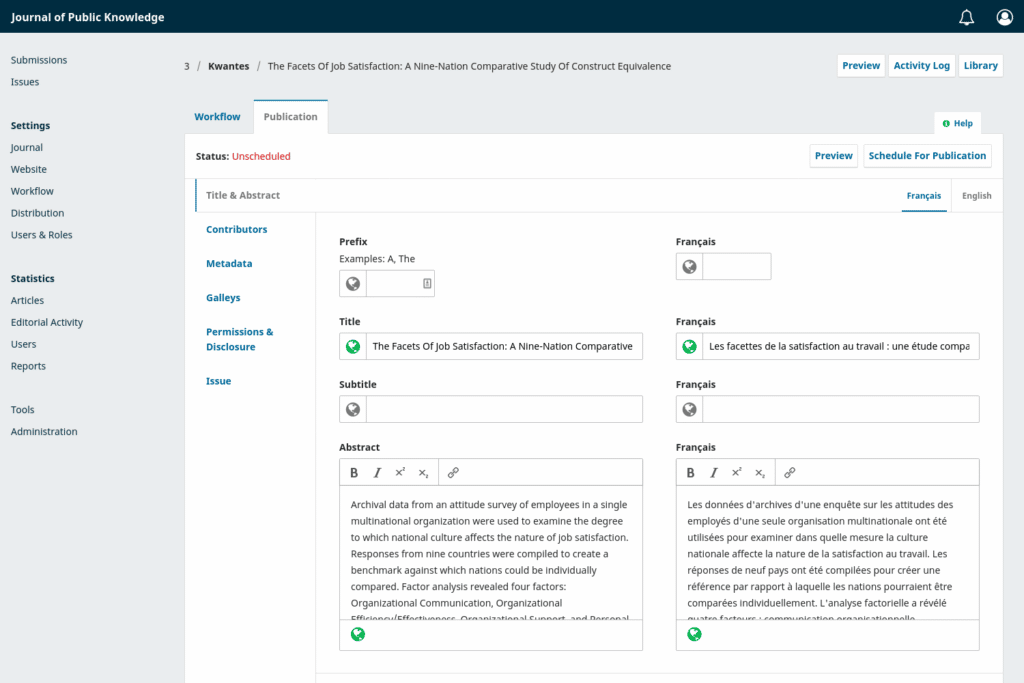Open the notifications bell
The width and height of the screenshot is (1024, 683).
[965, 17]
